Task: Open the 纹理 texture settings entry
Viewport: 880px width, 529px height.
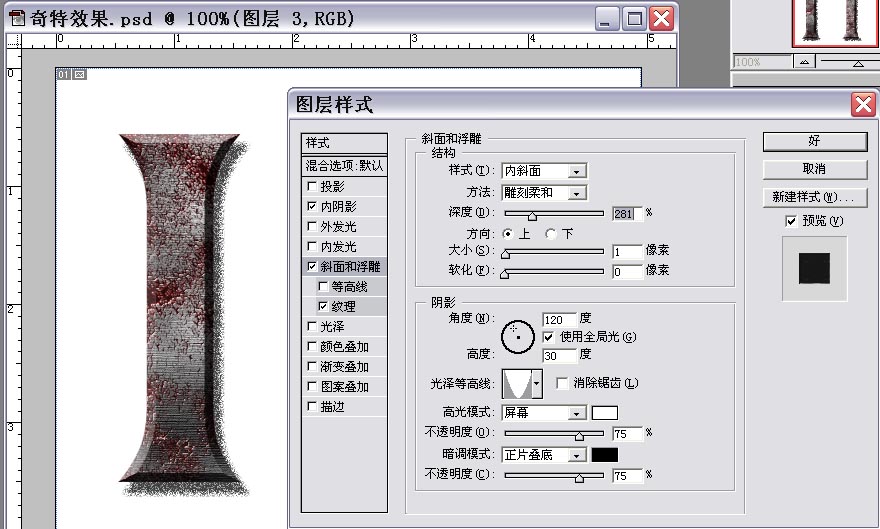Action: click(343, 306)
